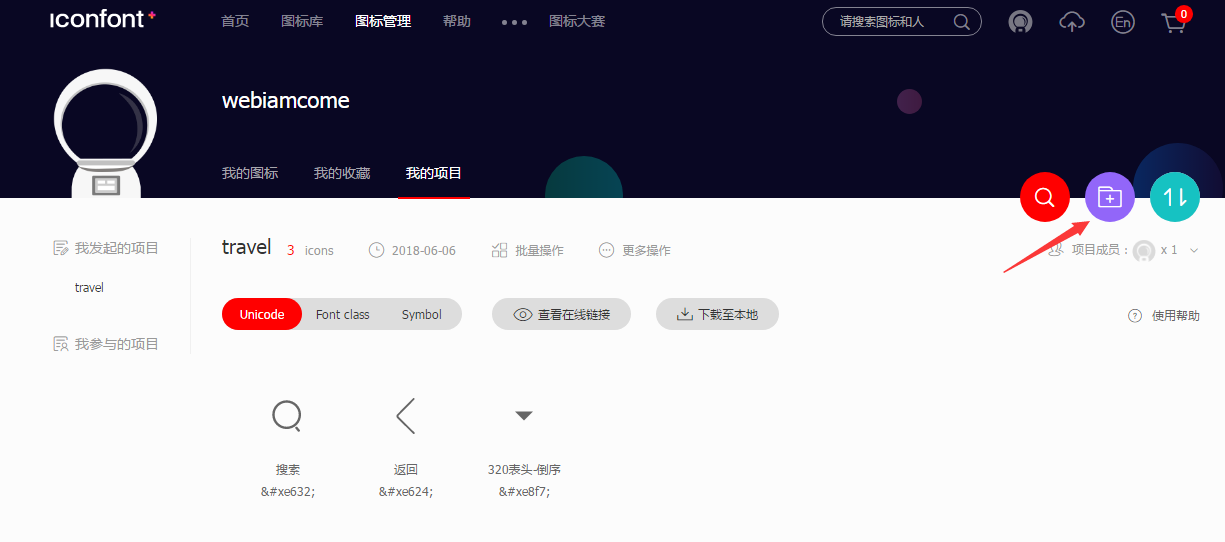Open 图标大赛 in navigation
1225x542 pixels.
point(577,21)
